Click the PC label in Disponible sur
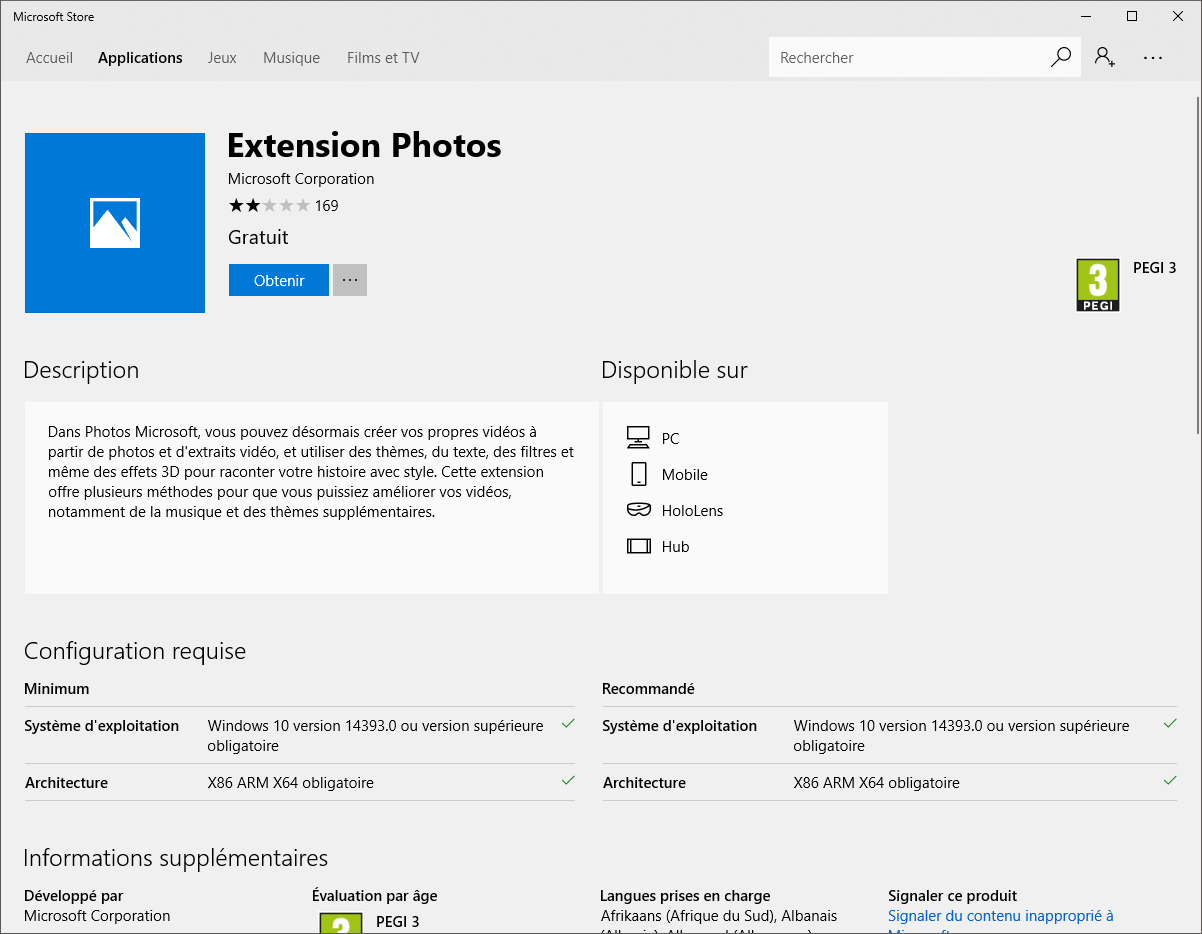 pyautogui.click(x=670, y=439)
